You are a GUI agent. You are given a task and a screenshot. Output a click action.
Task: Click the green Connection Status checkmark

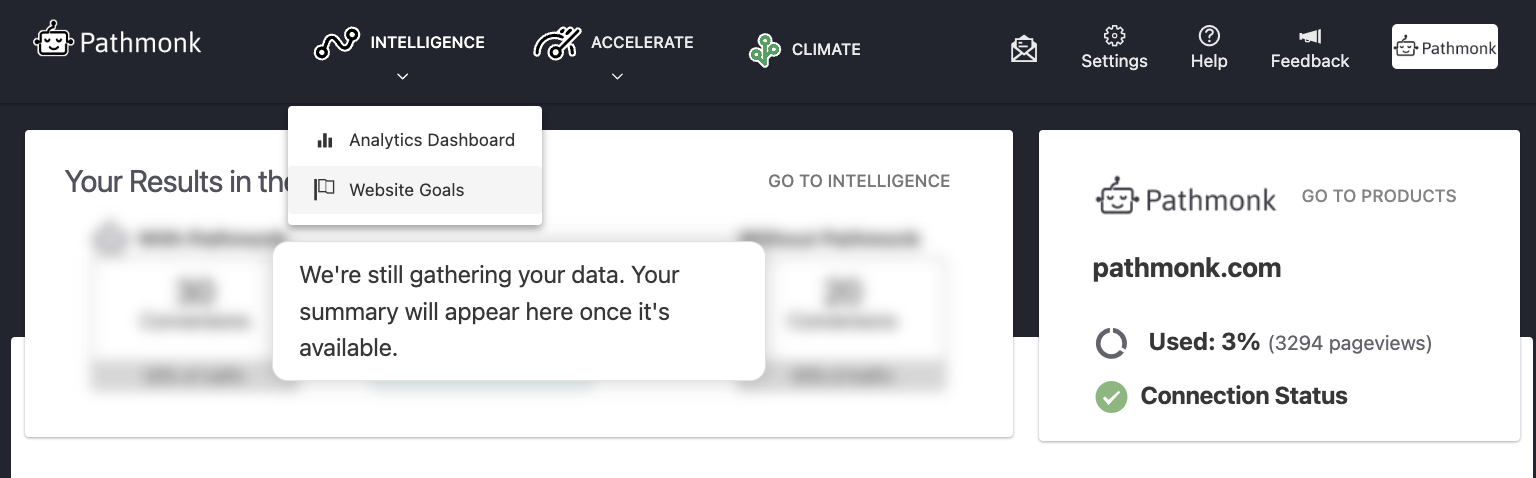pos(1111,397)
